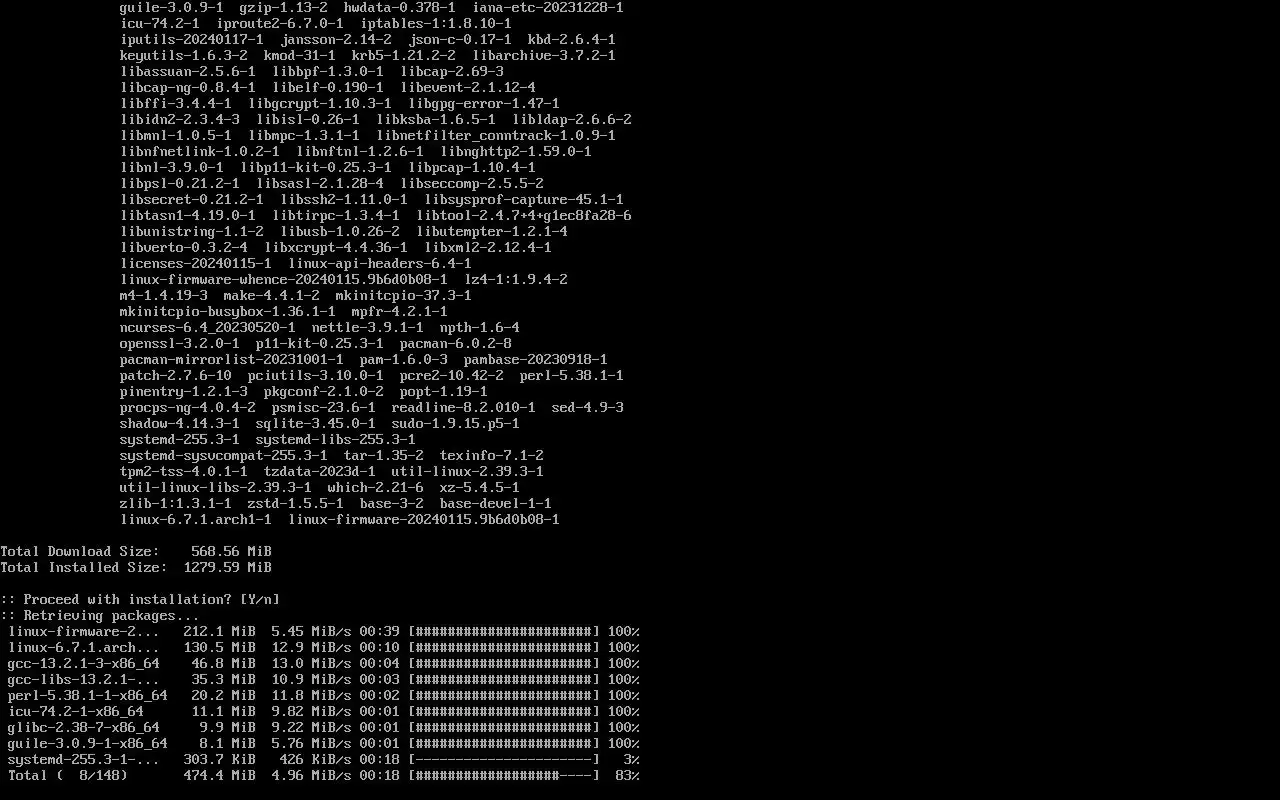Click the systemd-sysvcompat-255.3-1 package name
This screenshot has width=1280, height=800.
pyautogui.click(x=224, y=456)
